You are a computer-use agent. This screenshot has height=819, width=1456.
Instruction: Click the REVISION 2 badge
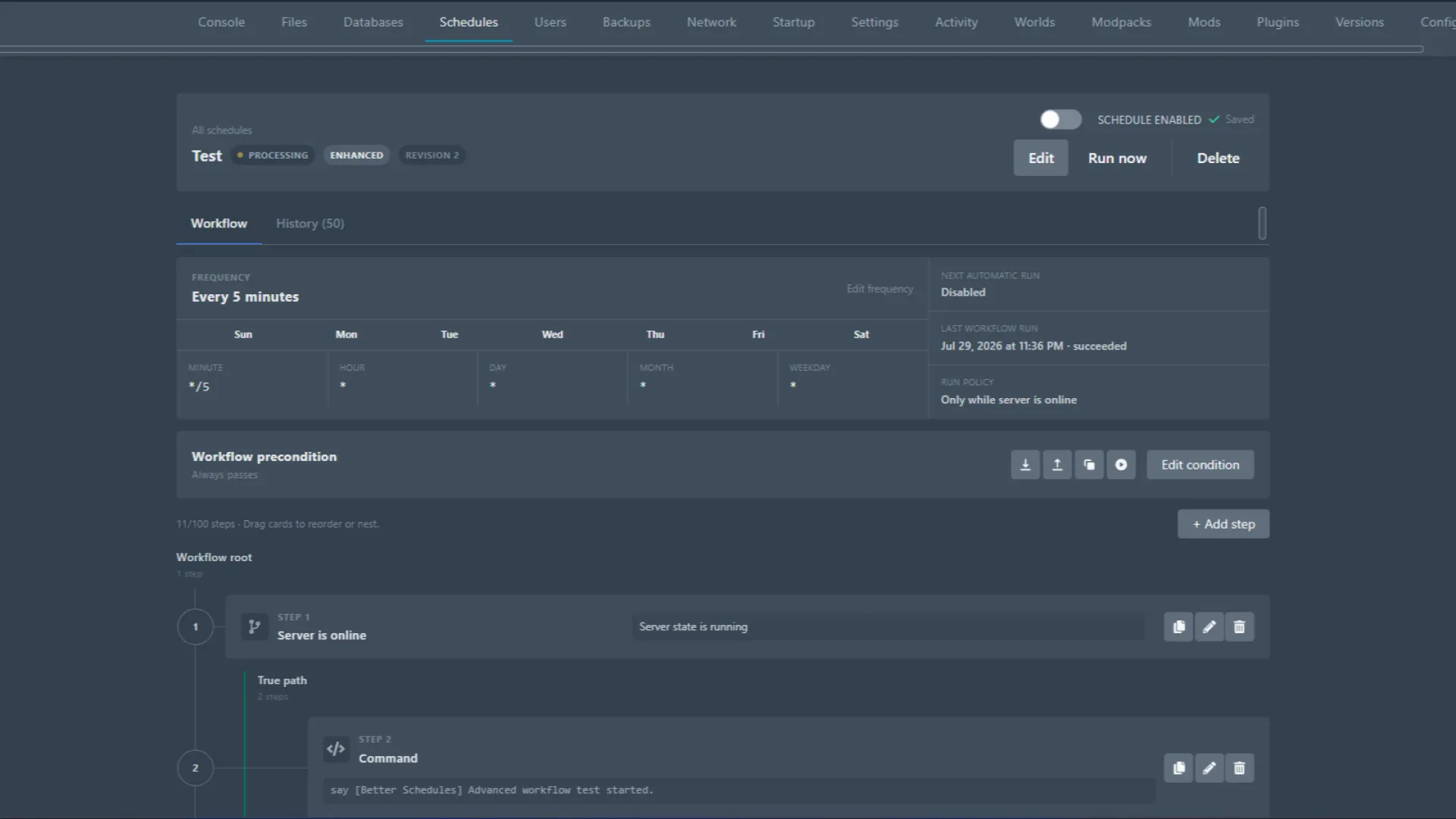[x=432, y=155]
